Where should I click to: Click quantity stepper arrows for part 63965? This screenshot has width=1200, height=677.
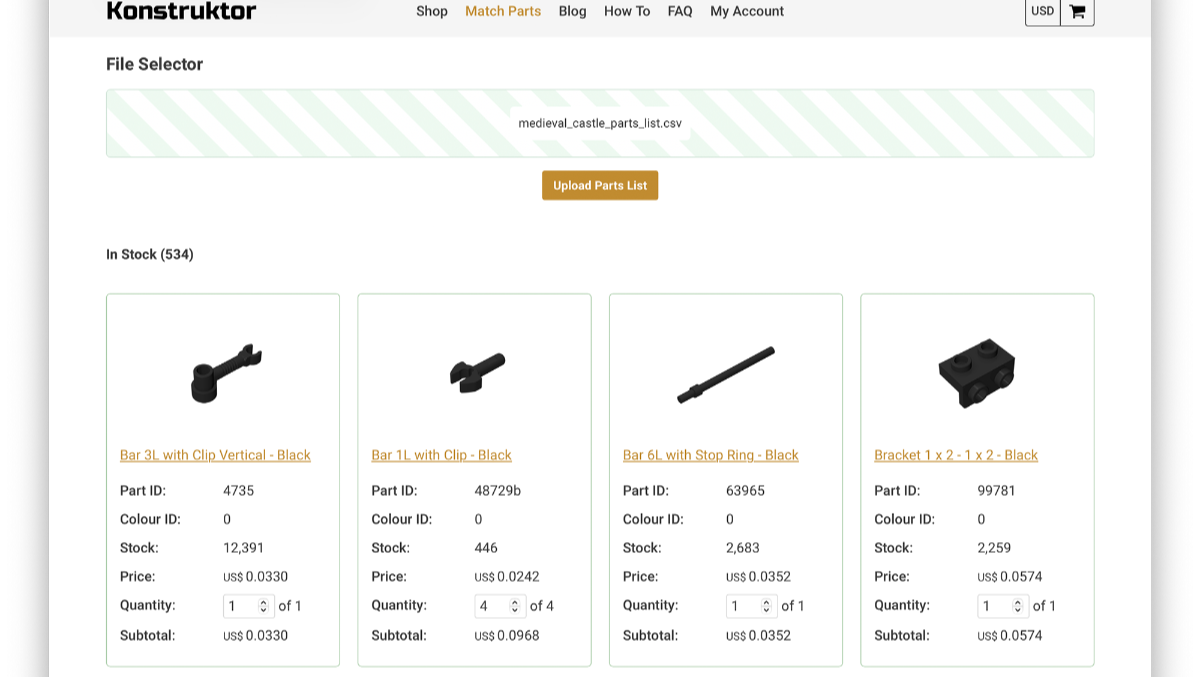tap(767, 606)
